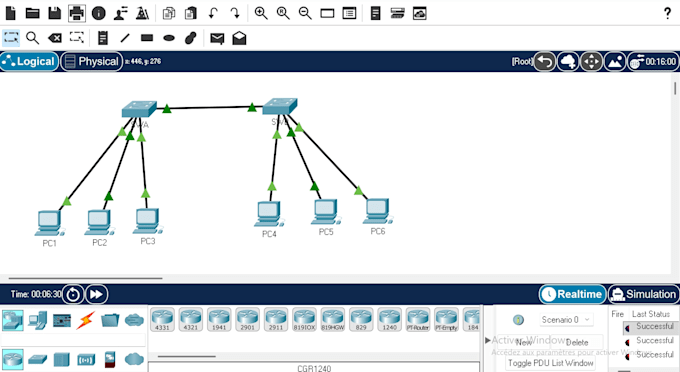
Task: Switch to Realtime mode
Action: pyautogui.click(x=572, y=294)
